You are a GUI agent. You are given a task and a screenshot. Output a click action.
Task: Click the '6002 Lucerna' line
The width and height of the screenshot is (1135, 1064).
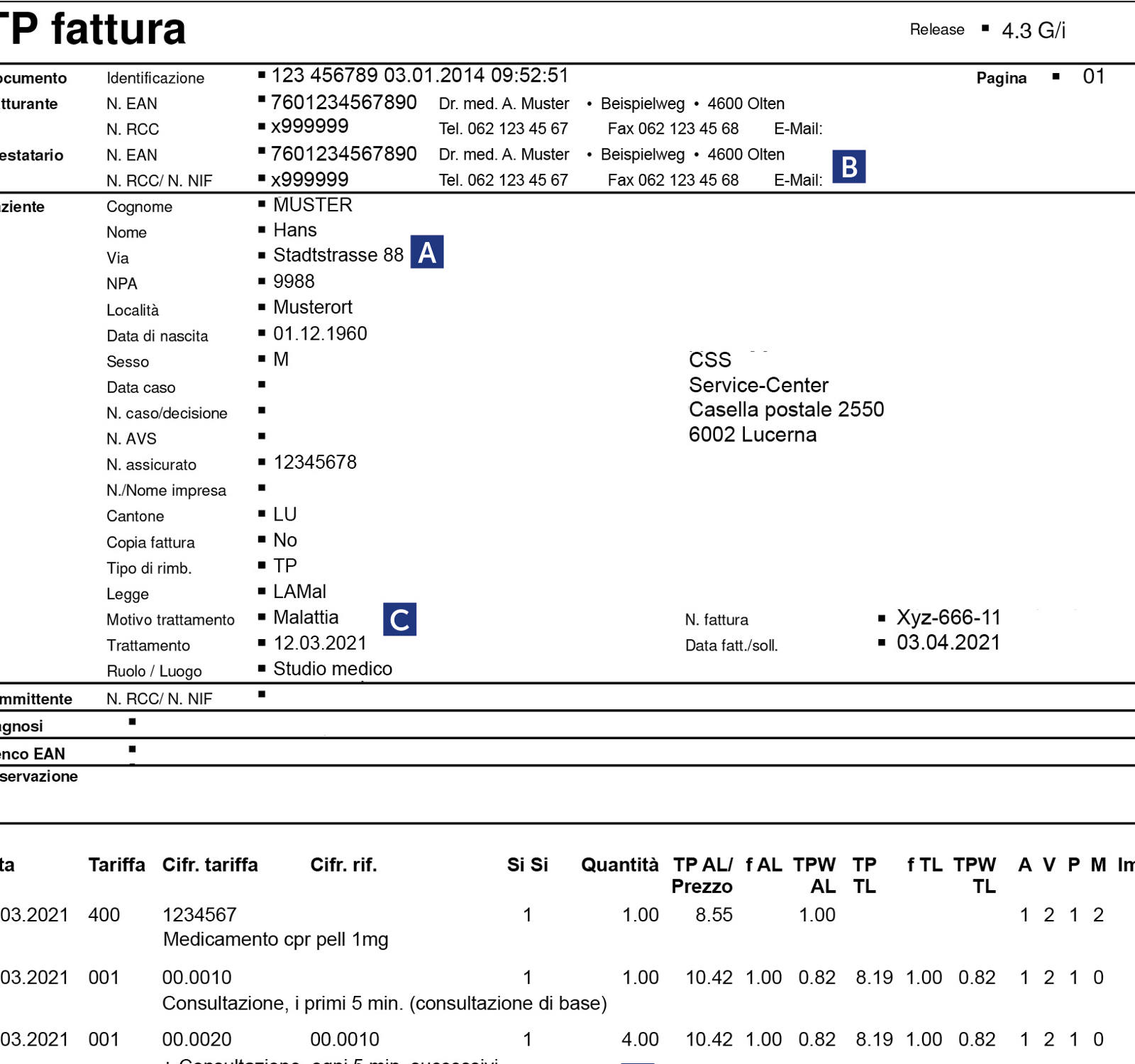[752, 434]
